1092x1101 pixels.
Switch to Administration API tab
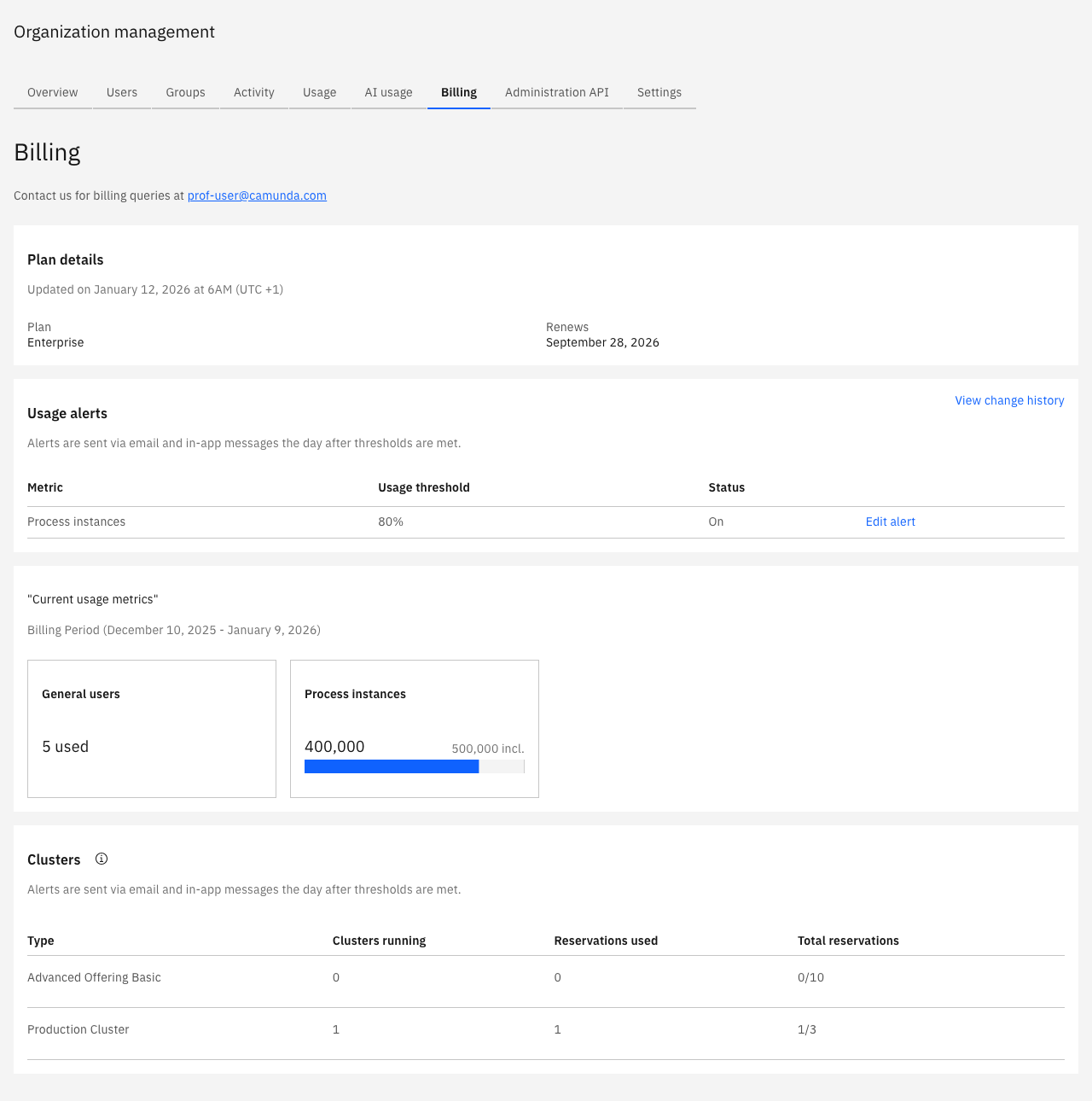(x=557, y=92)
